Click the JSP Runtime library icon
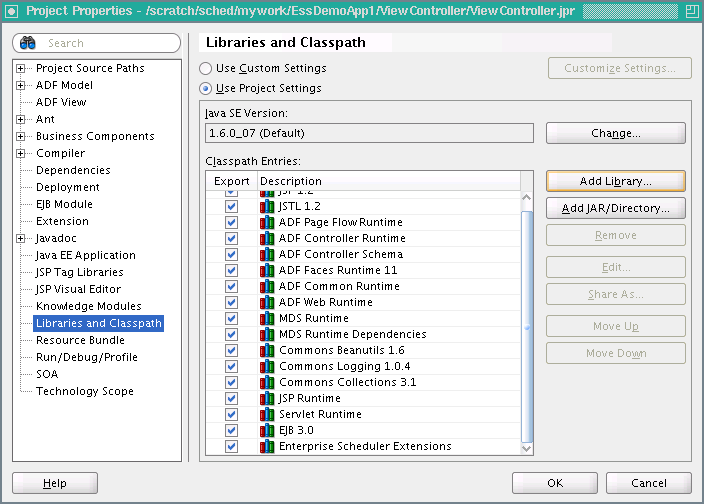The width and height of the screenshot is (704, 504). (267, 399)
